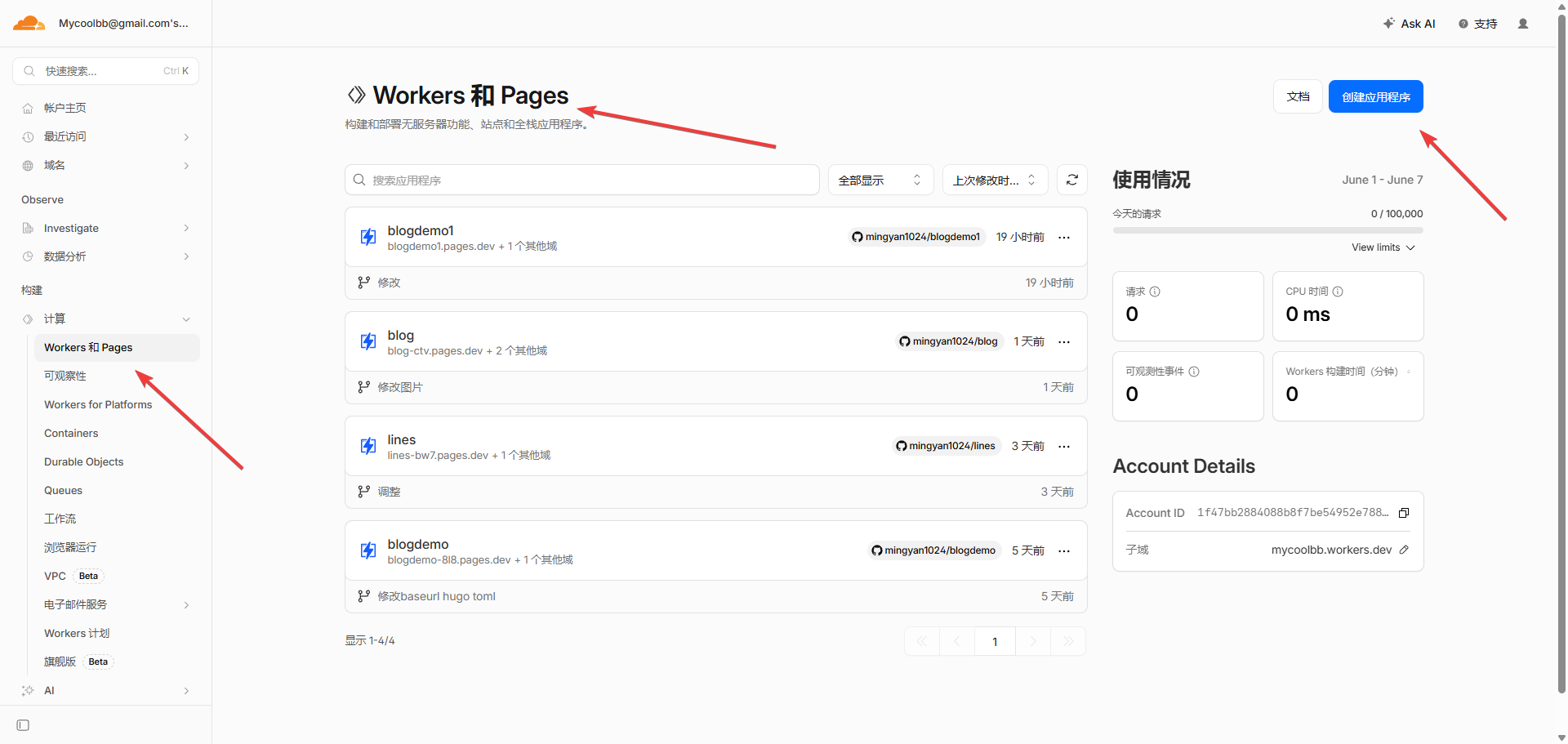1568x744 pixels.
Task: Click the 文档 button
Action: 1298,96
